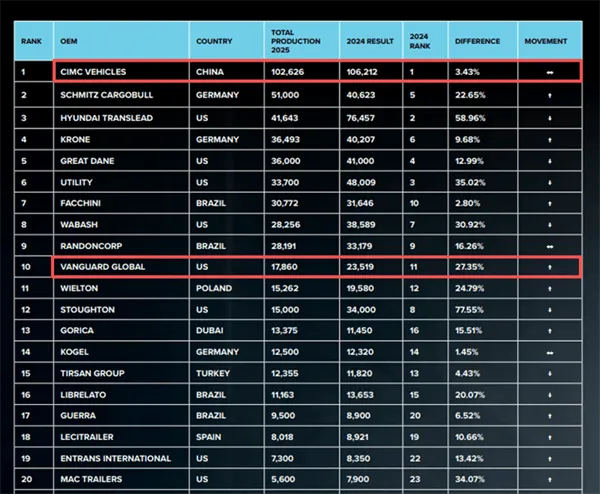
Task: Click the 2.80% difference value
Action: click(x=468, y=203)
